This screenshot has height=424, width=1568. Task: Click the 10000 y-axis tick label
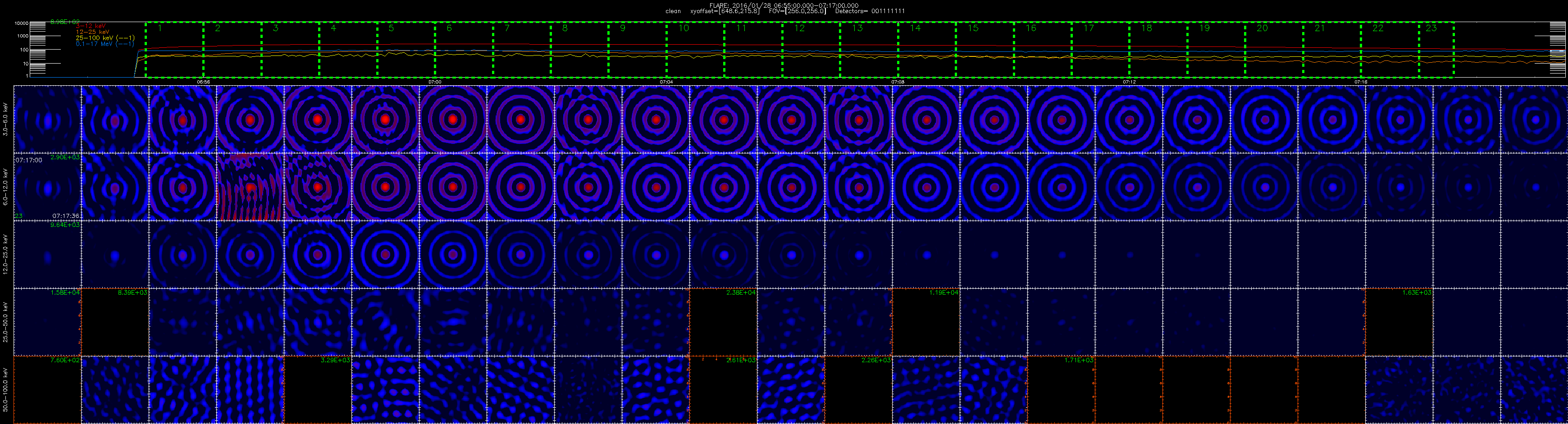pos(22,23)
